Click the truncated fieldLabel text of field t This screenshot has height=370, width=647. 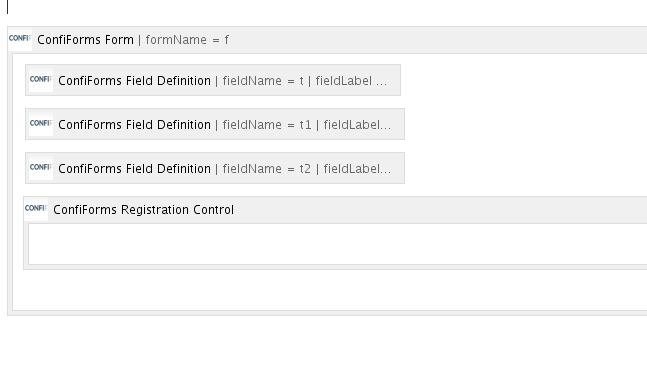(351, 81)
